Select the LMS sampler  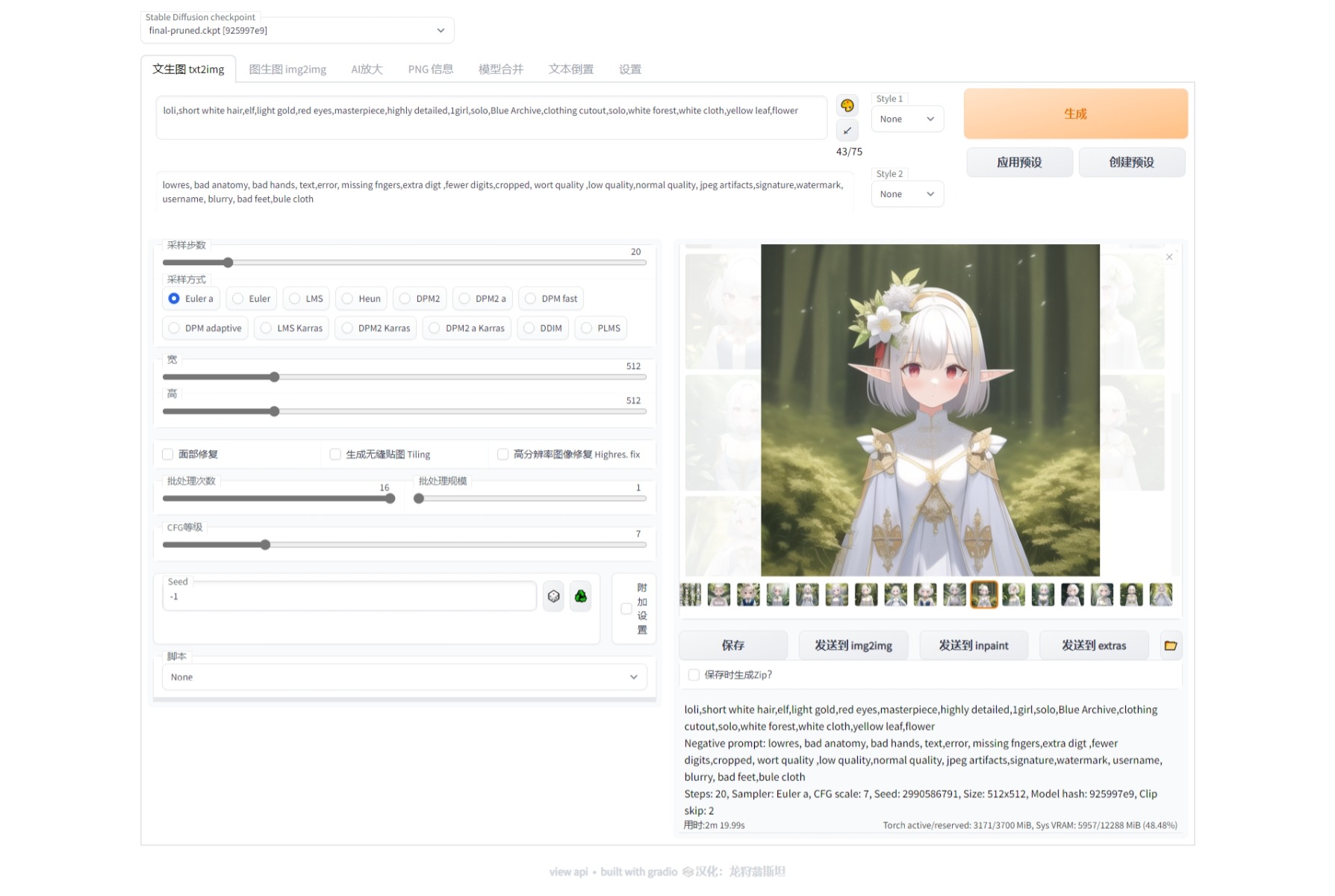click(x=306, y=299)
